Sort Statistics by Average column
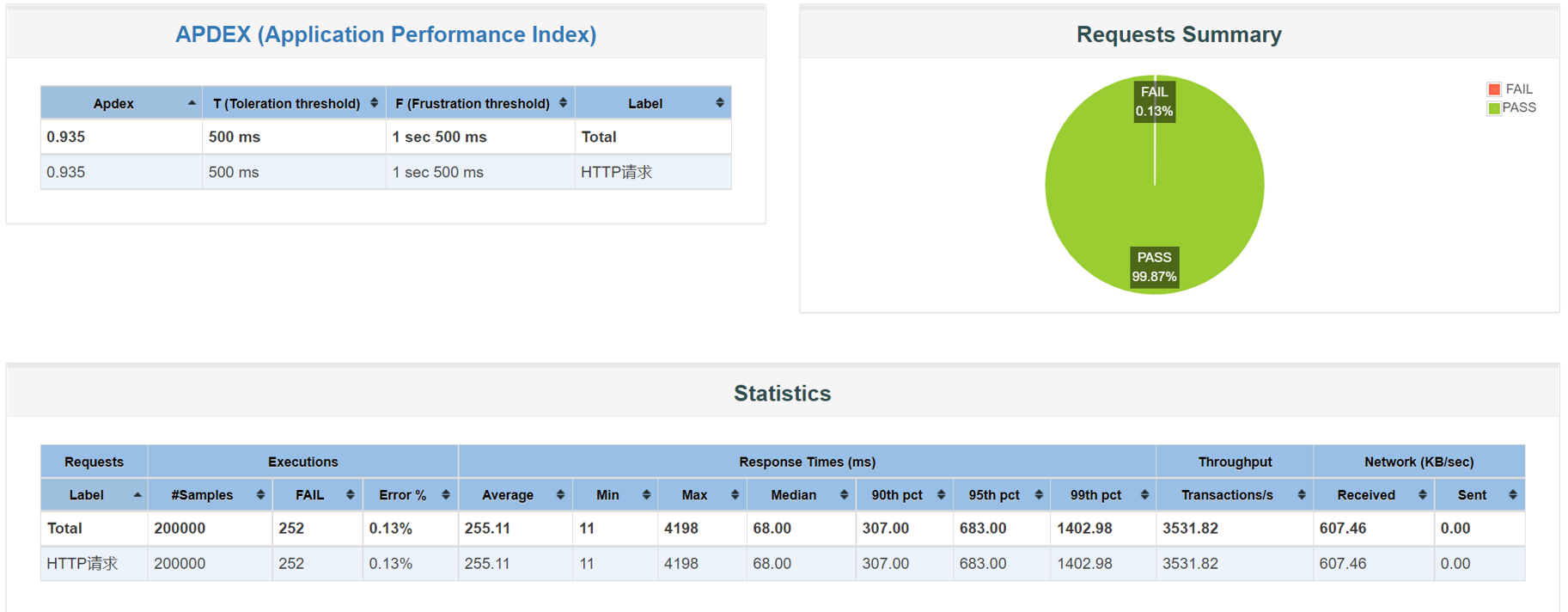1568x612 pixels. point(516,495)
